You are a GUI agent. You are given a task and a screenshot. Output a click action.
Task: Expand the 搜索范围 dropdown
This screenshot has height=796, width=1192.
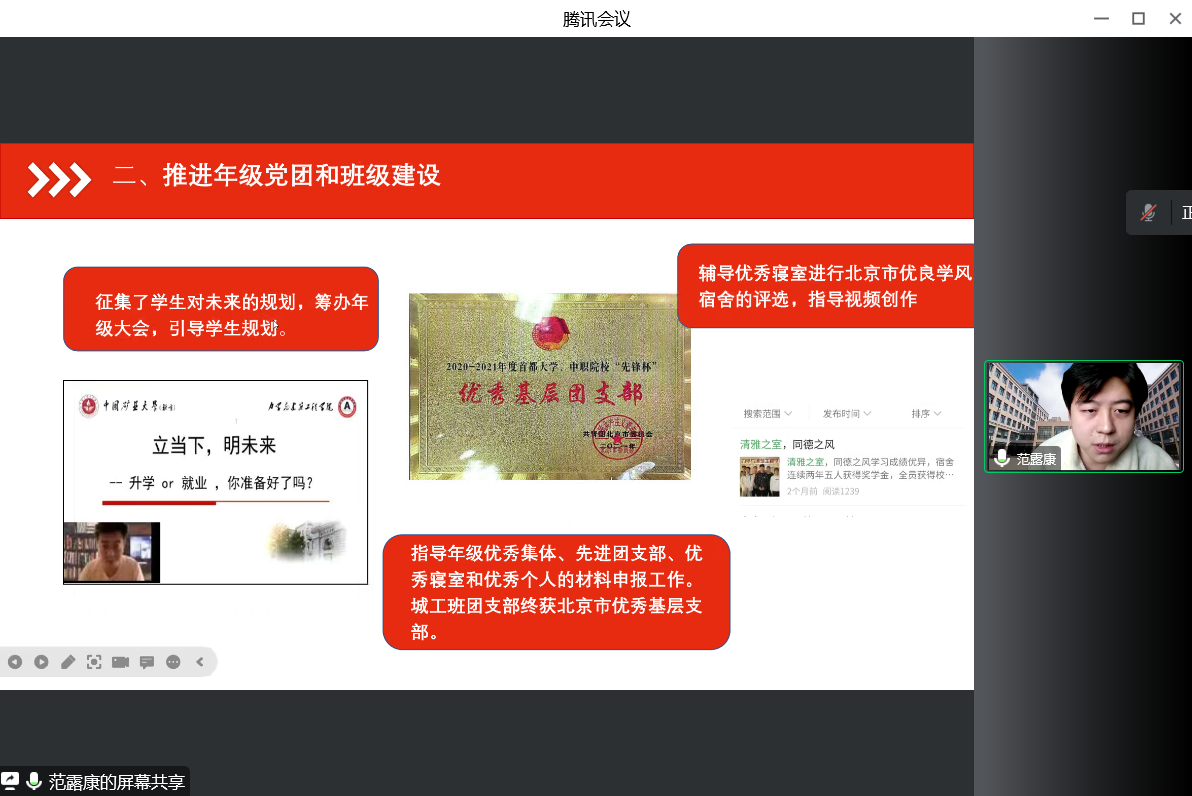[x=767, y=414]
